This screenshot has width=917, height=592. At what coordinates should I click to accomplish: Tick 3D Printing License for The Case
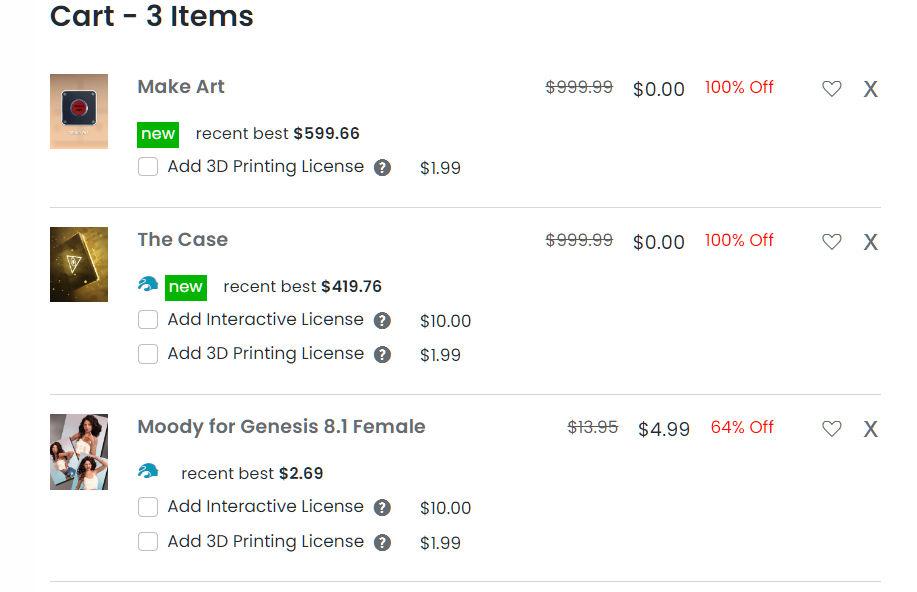148,354
